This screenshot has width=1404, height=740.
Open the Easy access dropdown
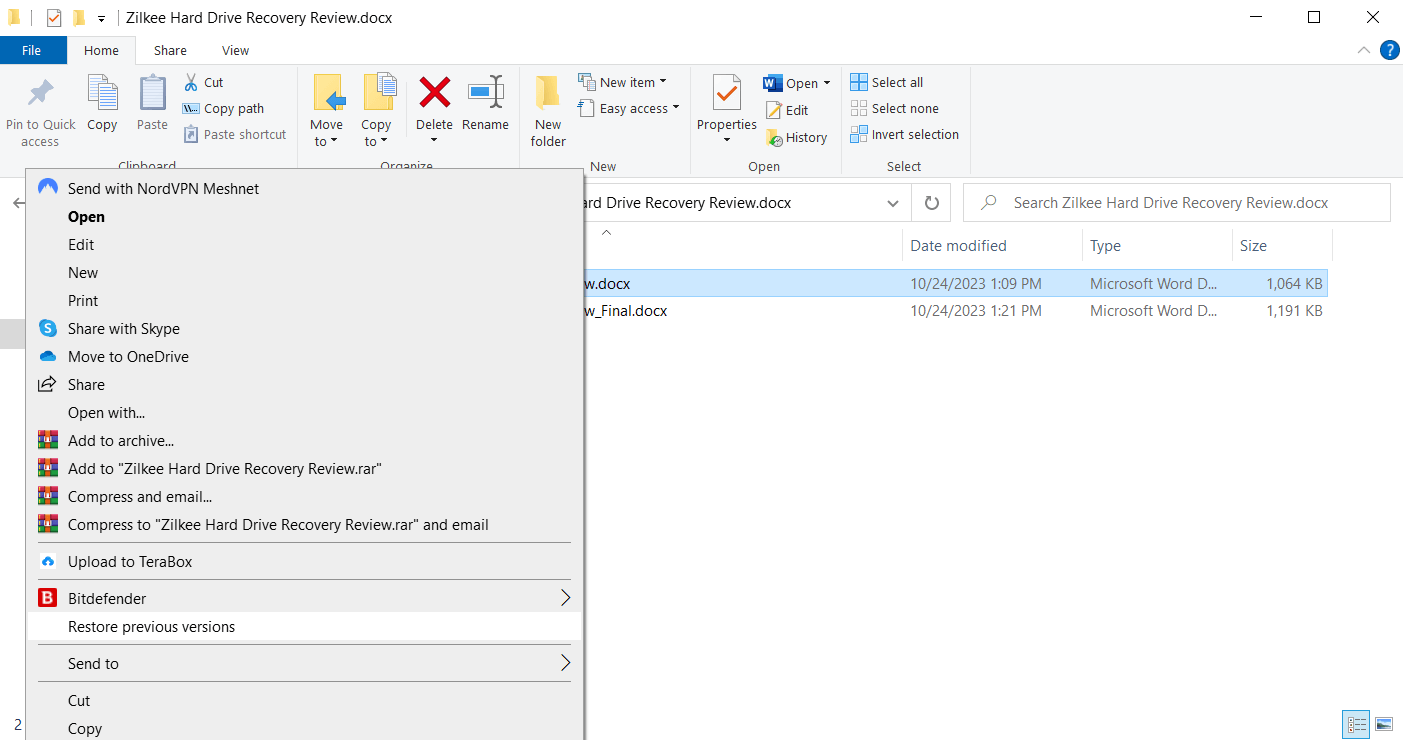pos(629,108)
